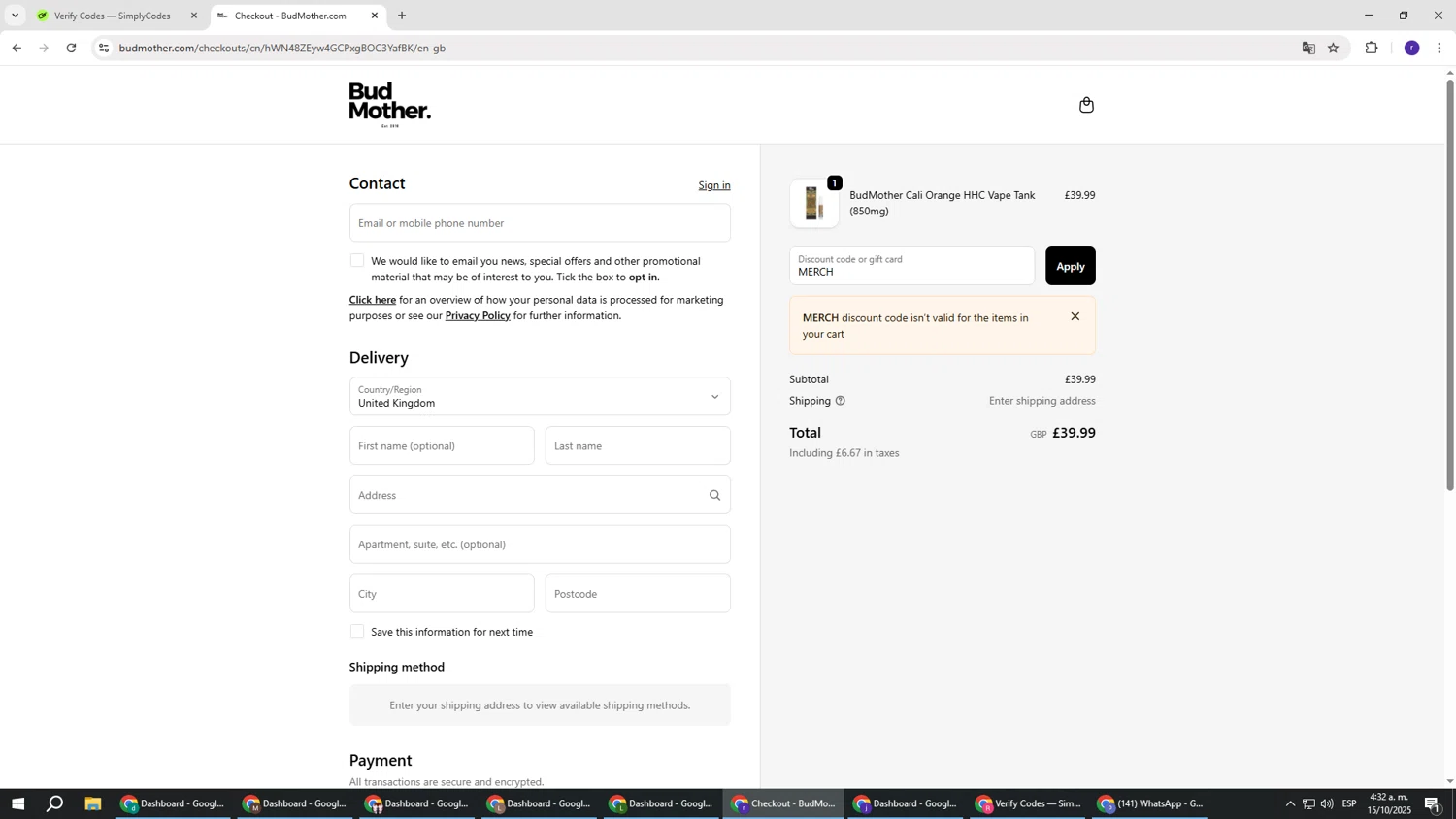Click the BudMother logo

tap(390, 105)
